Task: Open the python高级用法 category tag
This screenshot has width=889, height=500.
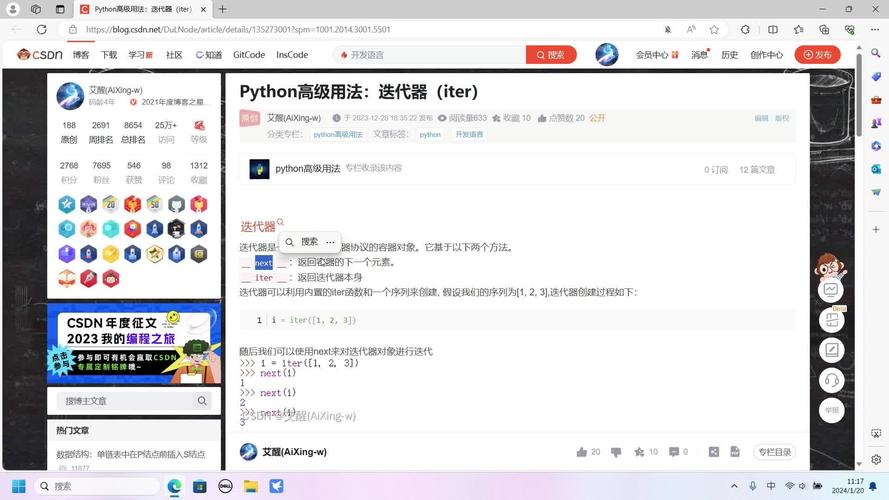Action: (337, 134)
